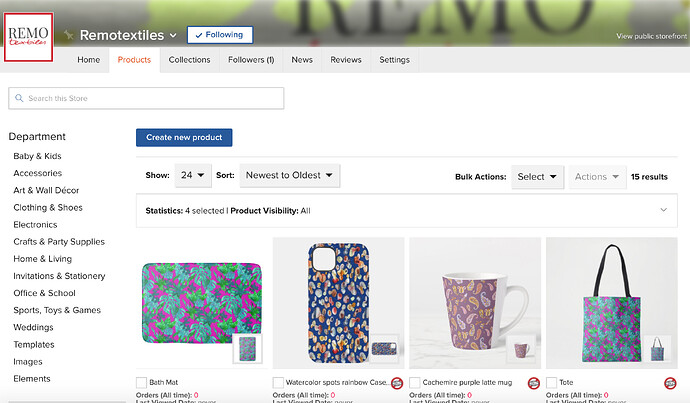
Task: Click the 15 results text
Action: 649,177
